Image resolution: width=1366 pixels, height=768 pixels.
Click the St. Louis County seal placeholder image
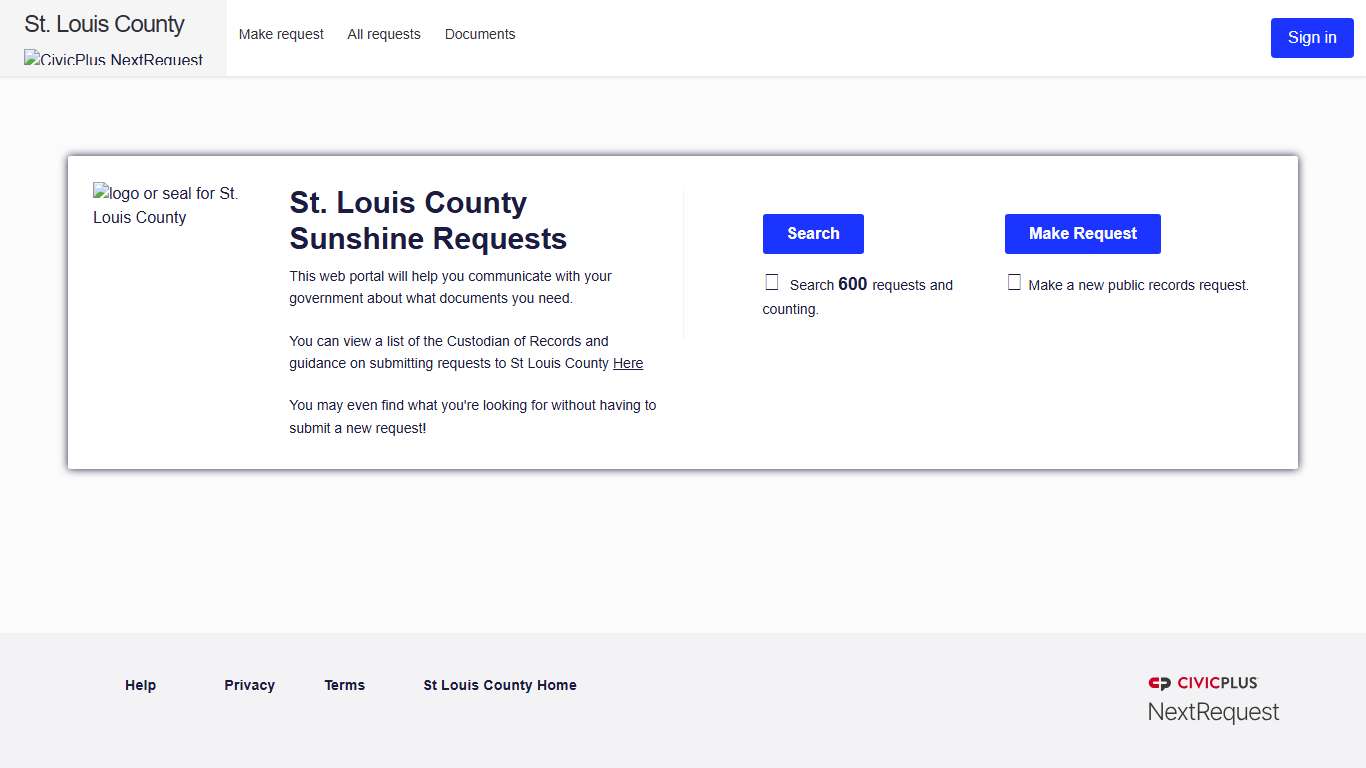(x=165, y=205)
